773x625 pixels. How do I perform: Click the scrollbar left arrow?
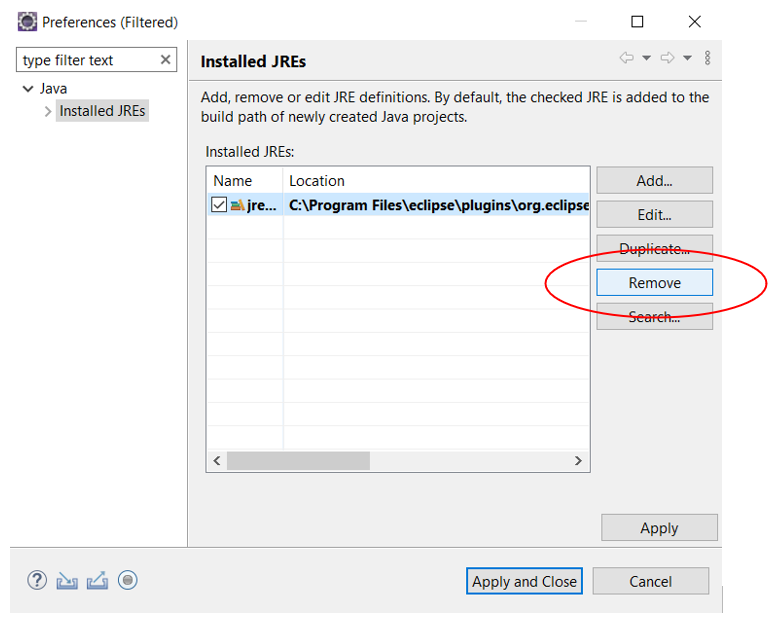tap(217, 461)
